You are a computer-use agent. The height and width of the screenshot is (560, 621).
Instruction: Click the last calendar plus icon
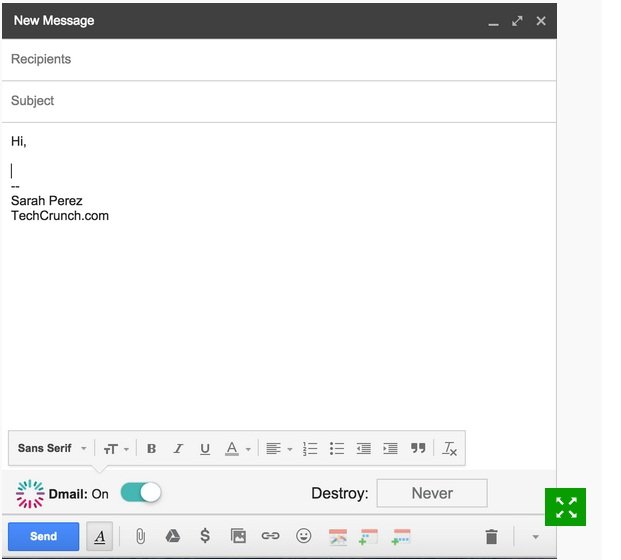401,537
